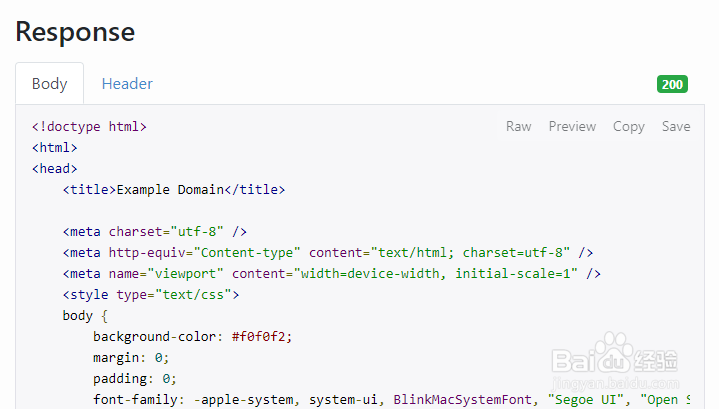719x409 pixels.
Task: Click the Example Domain title line
Action: tap(174, 189)
